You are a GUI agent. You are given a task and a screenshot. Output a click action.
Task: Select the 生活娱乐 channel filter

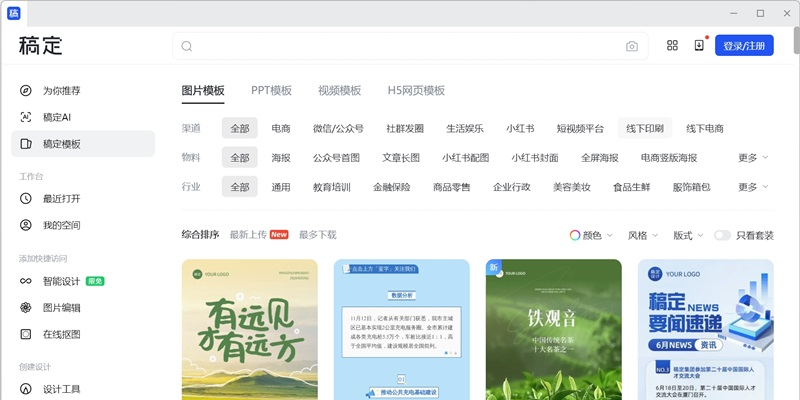(465, 128)
